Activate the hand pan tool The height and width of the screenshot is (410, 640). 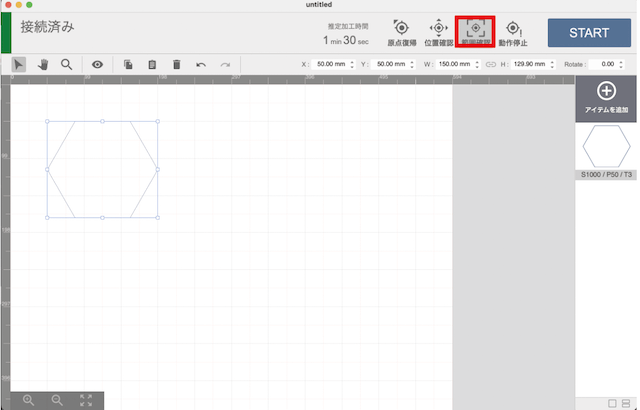click(43, 64)
